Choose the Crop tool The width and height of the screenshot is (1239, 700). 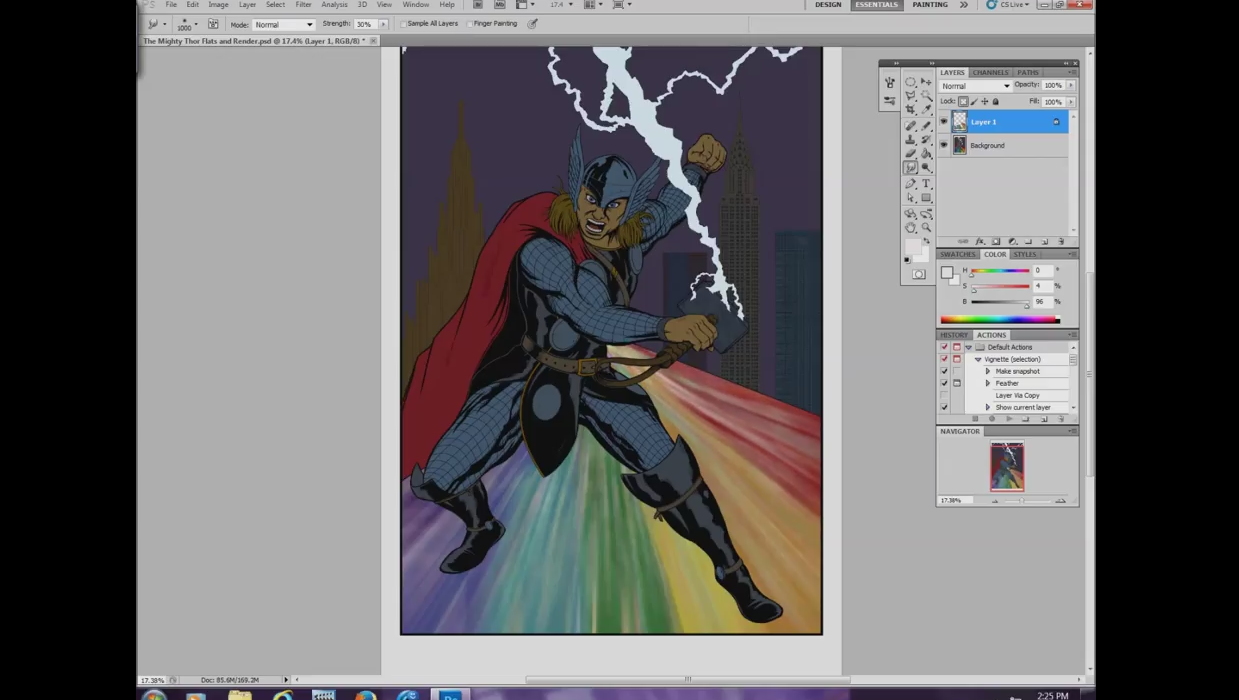point(910,110)
